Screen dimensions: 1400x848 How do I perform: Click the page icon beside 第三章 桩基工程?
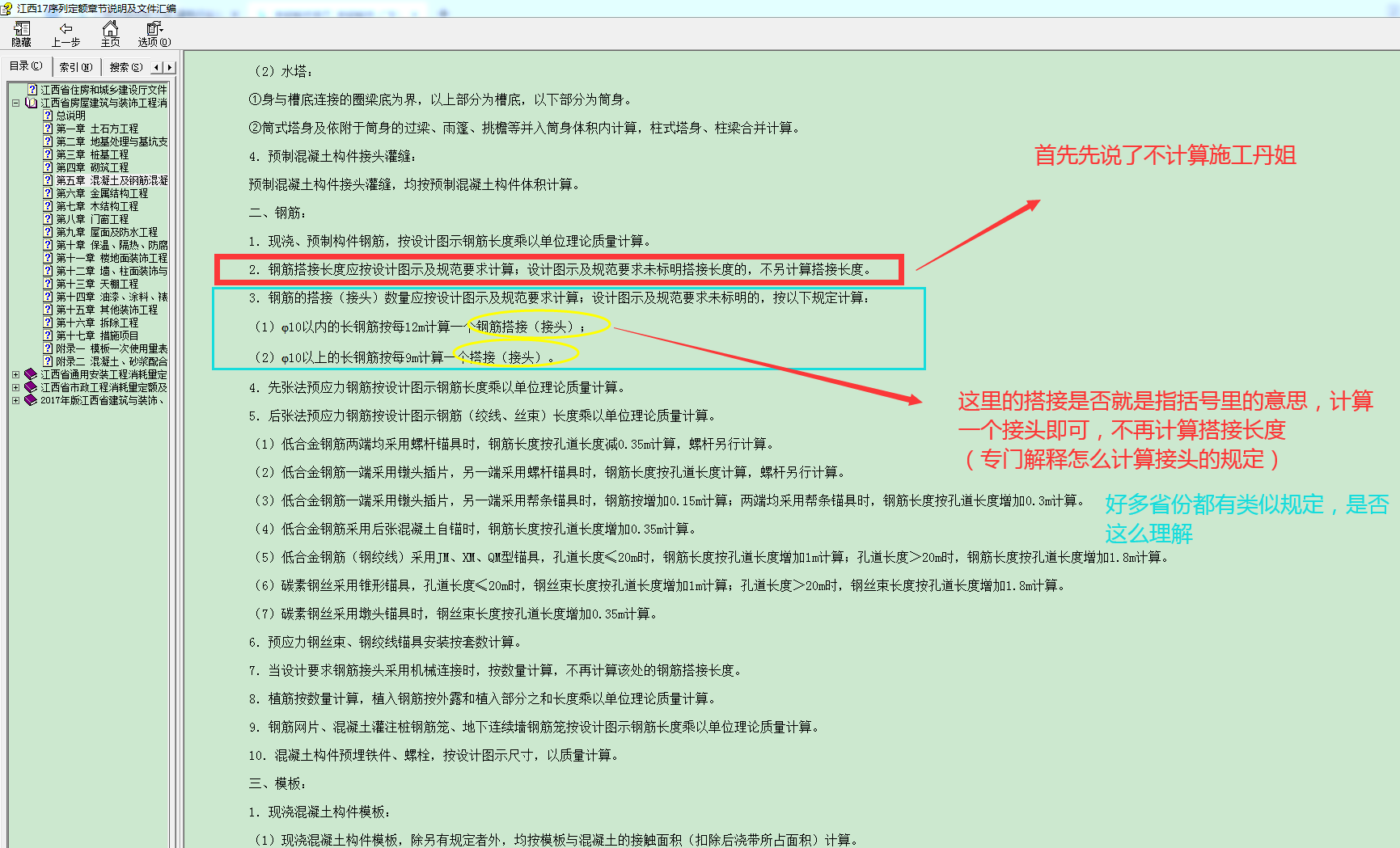click(x=48, y=154)
